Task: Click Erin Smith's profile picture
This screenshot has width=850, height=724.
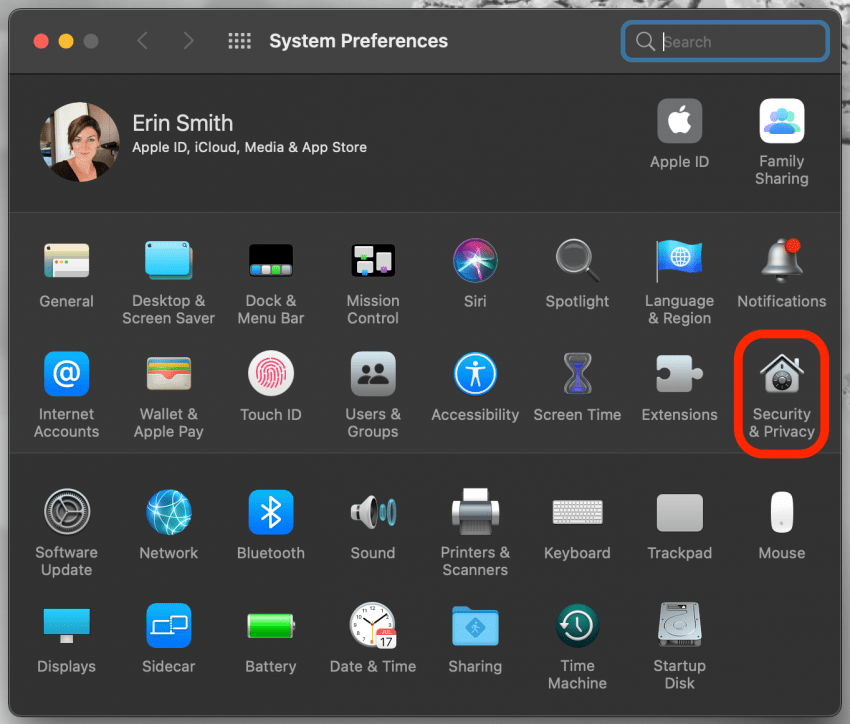Action: coord(80,143)
